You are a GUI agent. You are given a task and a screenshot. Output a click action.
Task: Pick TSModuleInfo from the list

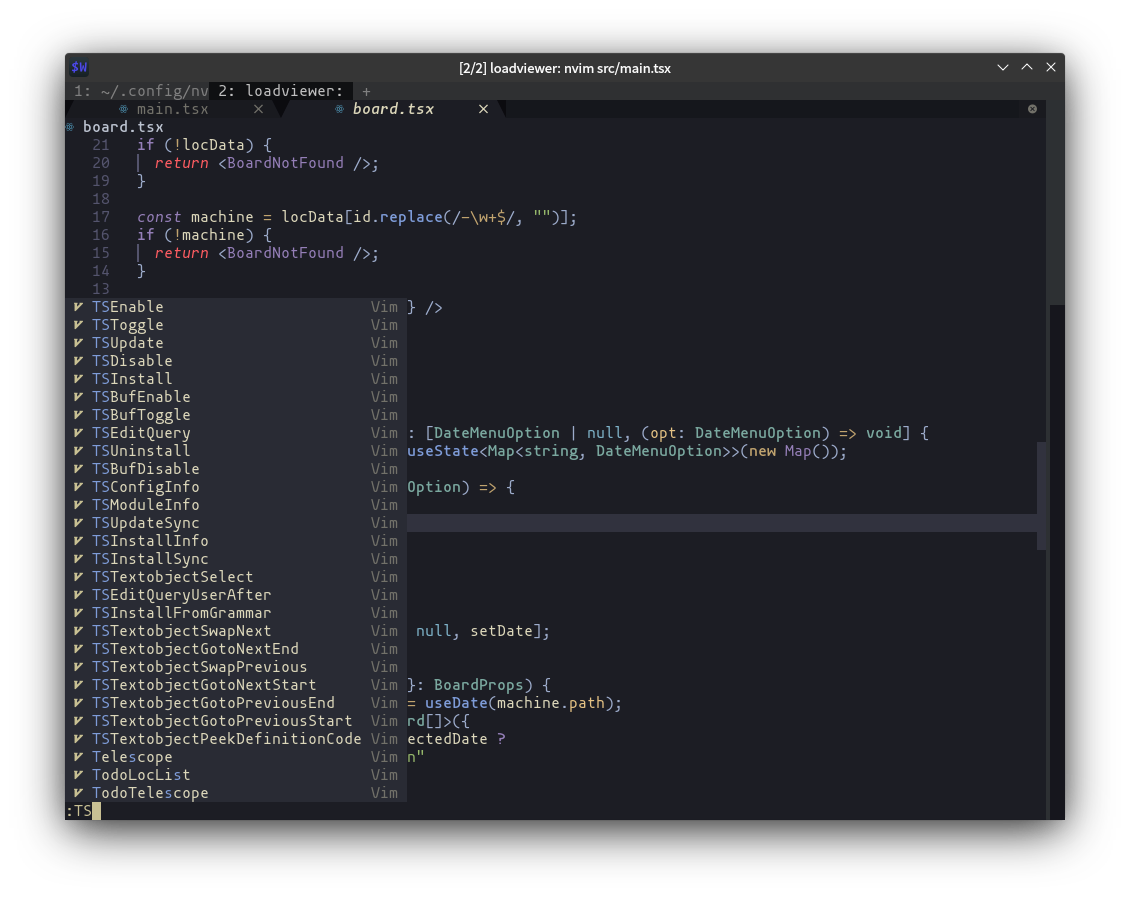pos(236,505)
